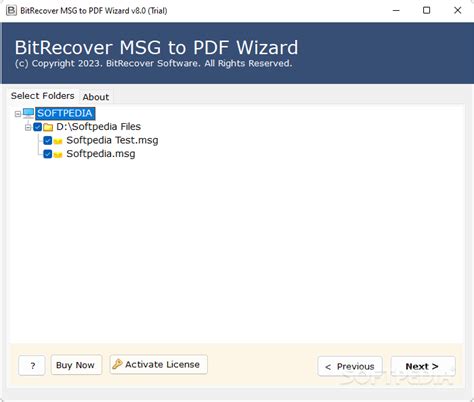Click the Activate License button

[159, 364]
